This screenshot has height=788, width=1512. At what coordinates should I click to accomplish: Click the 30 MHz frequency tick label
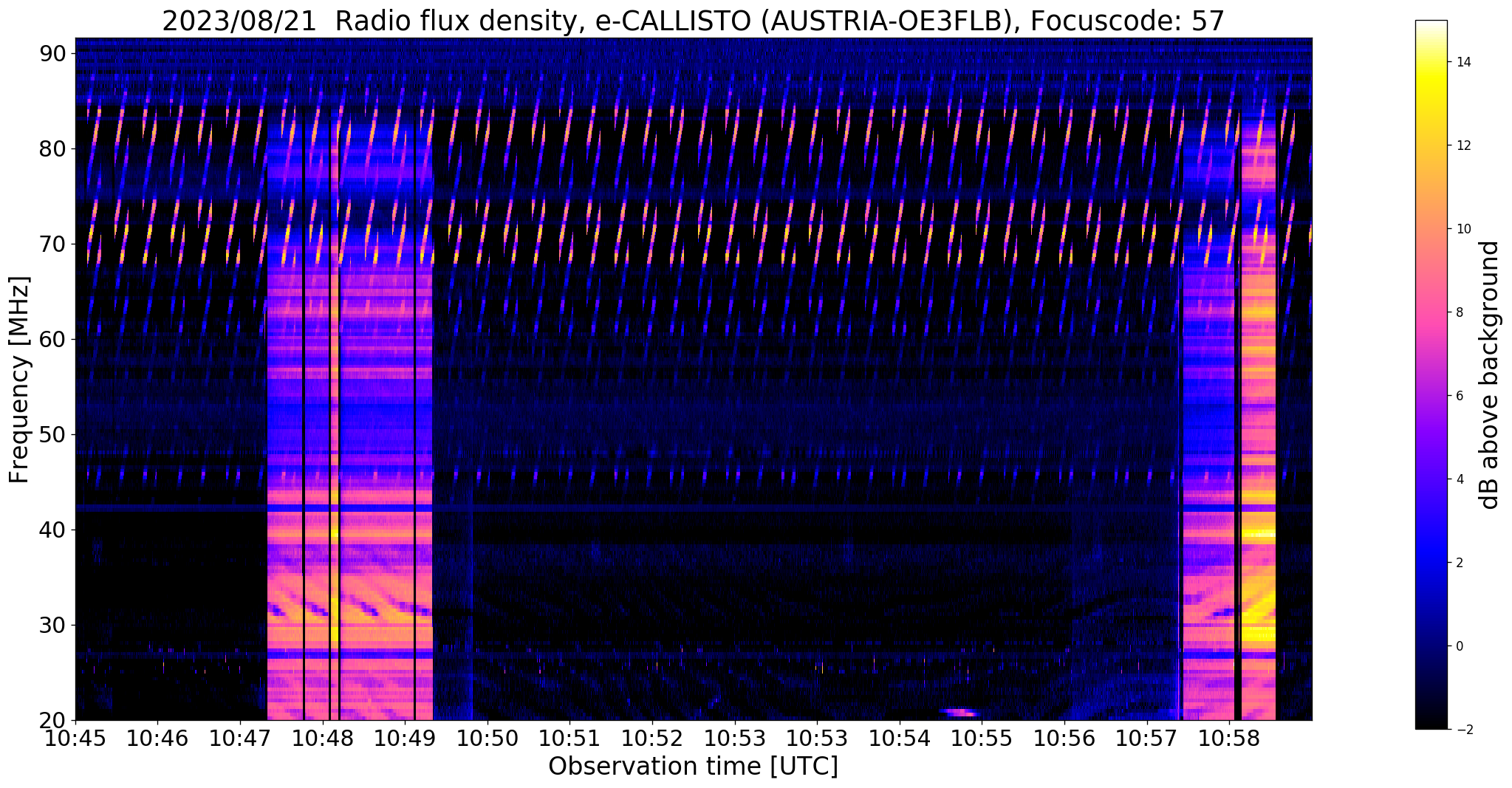[54, 626]
